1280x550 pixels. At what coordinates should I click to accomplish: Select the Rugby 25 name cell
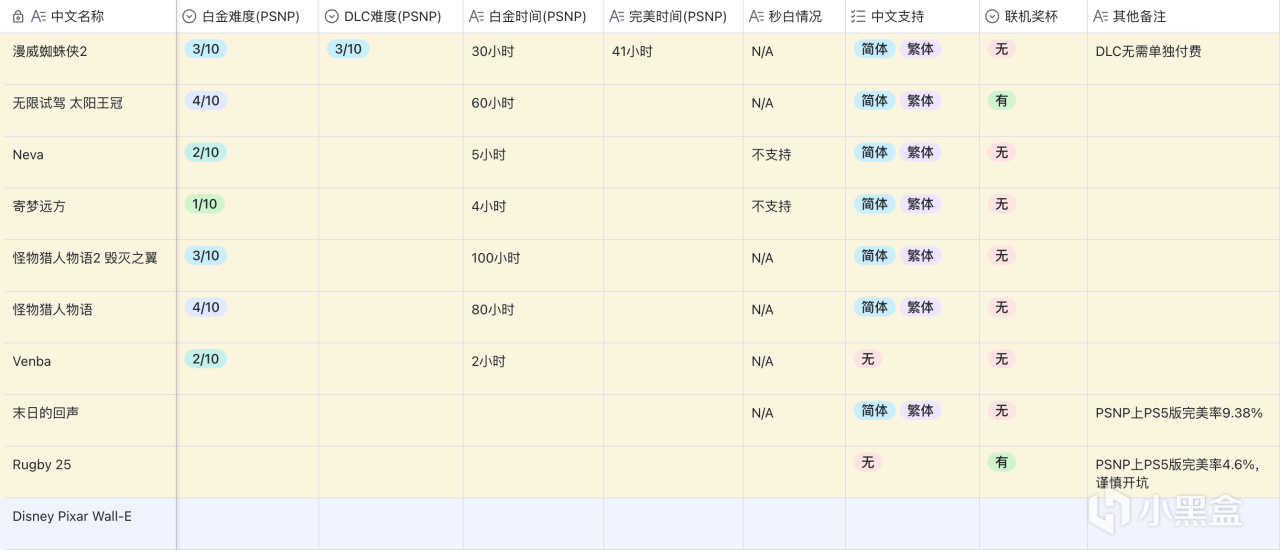click(88, 473)
